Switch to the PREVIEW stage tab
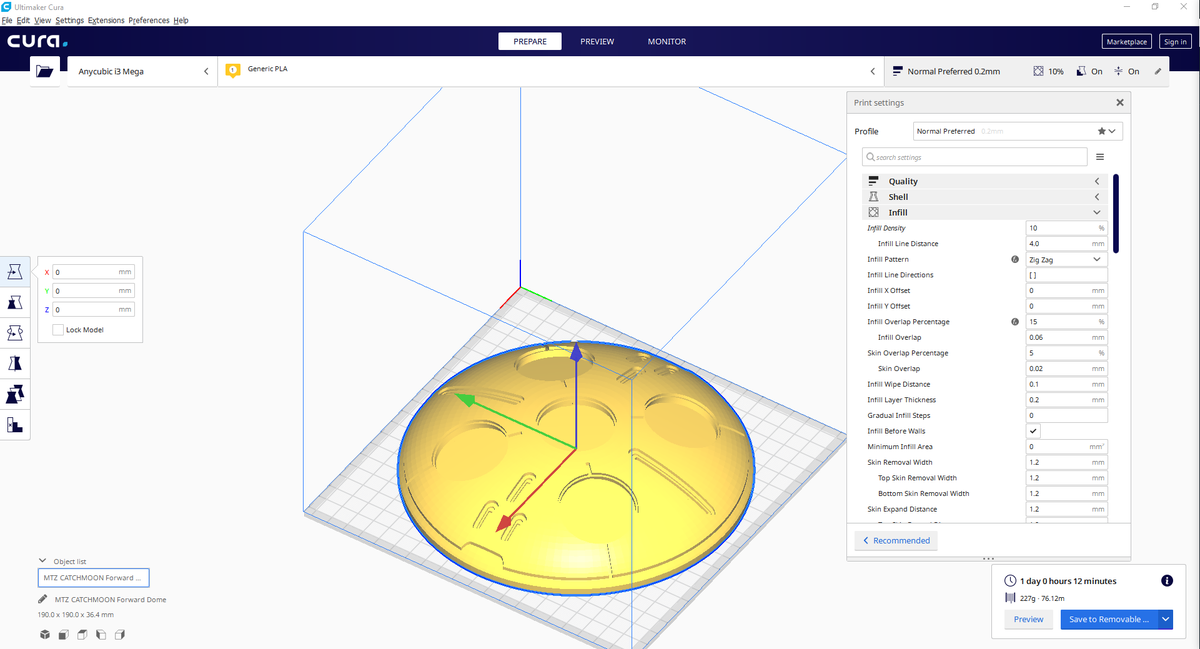The width and height of the screenshot is (1200, 649). (x=597, y=42)
